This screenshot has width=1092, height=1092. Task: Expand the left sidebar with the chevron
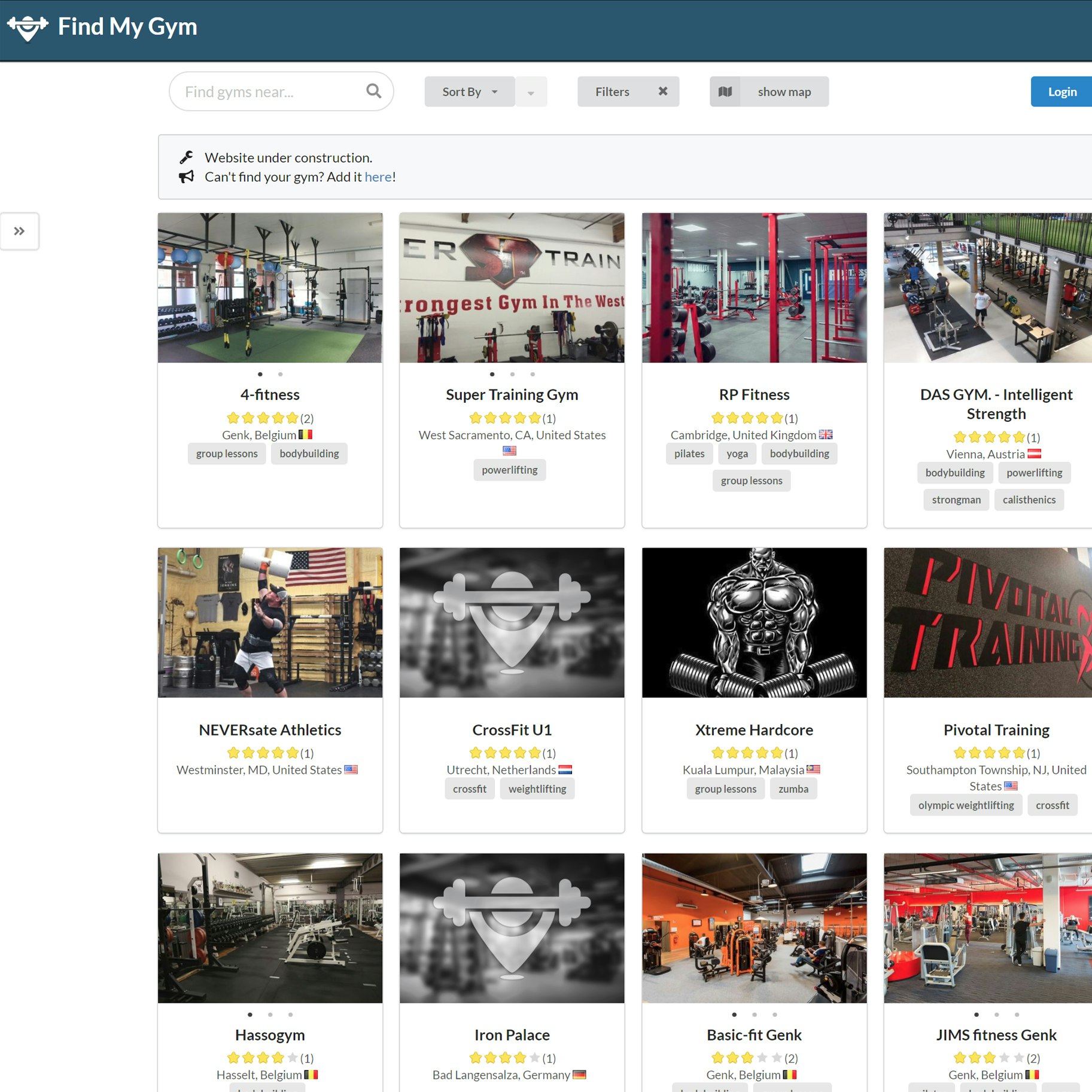pyautogui.click(x=20, y=231)
